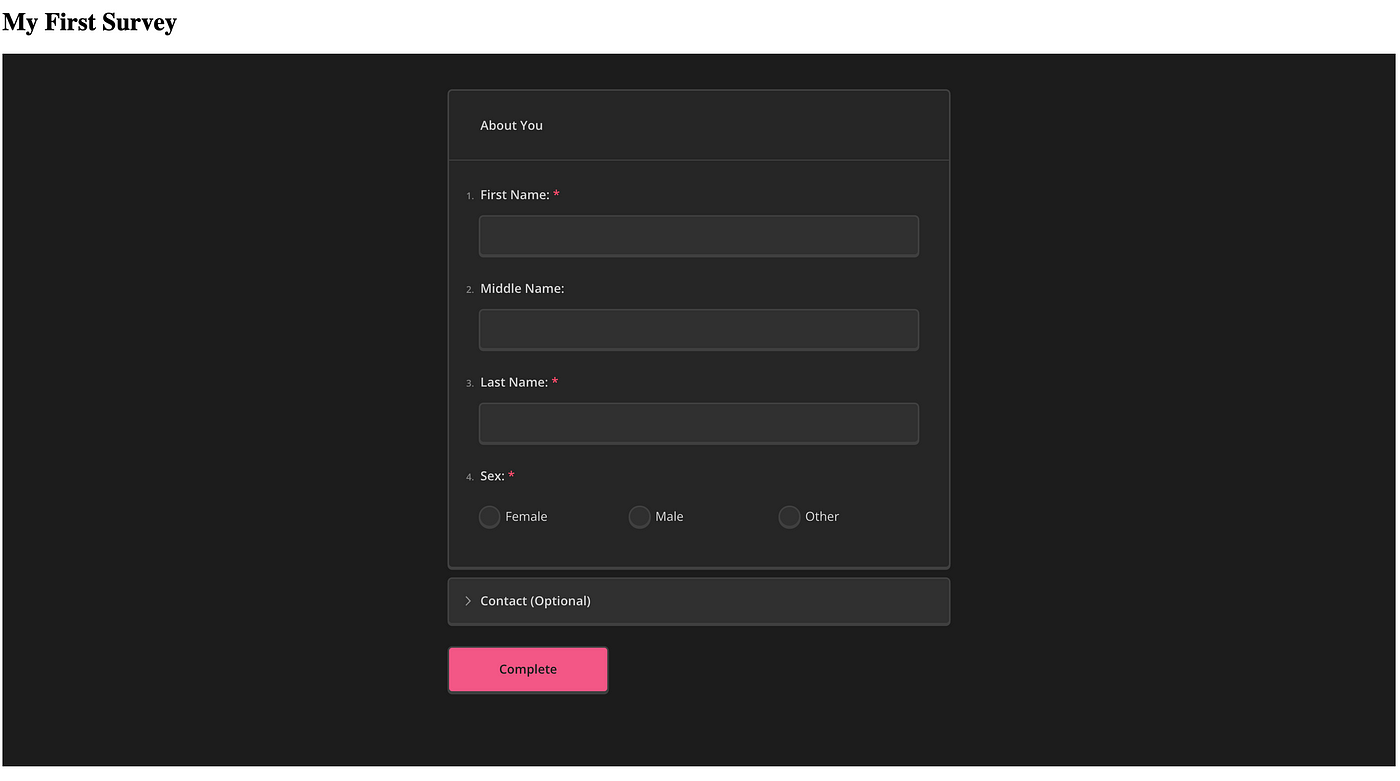Expand the Contact (Optional) section

point(698,600)
